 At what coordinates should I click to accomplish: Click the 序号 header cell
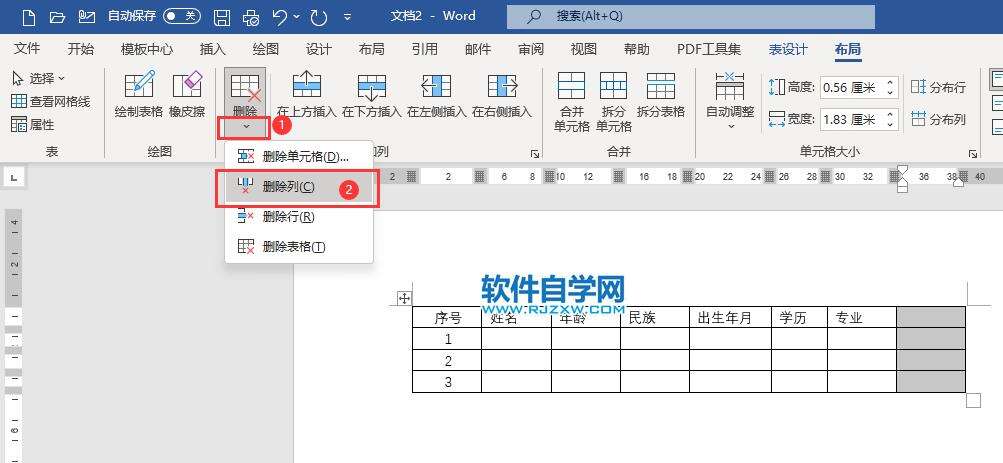point(447,317)
